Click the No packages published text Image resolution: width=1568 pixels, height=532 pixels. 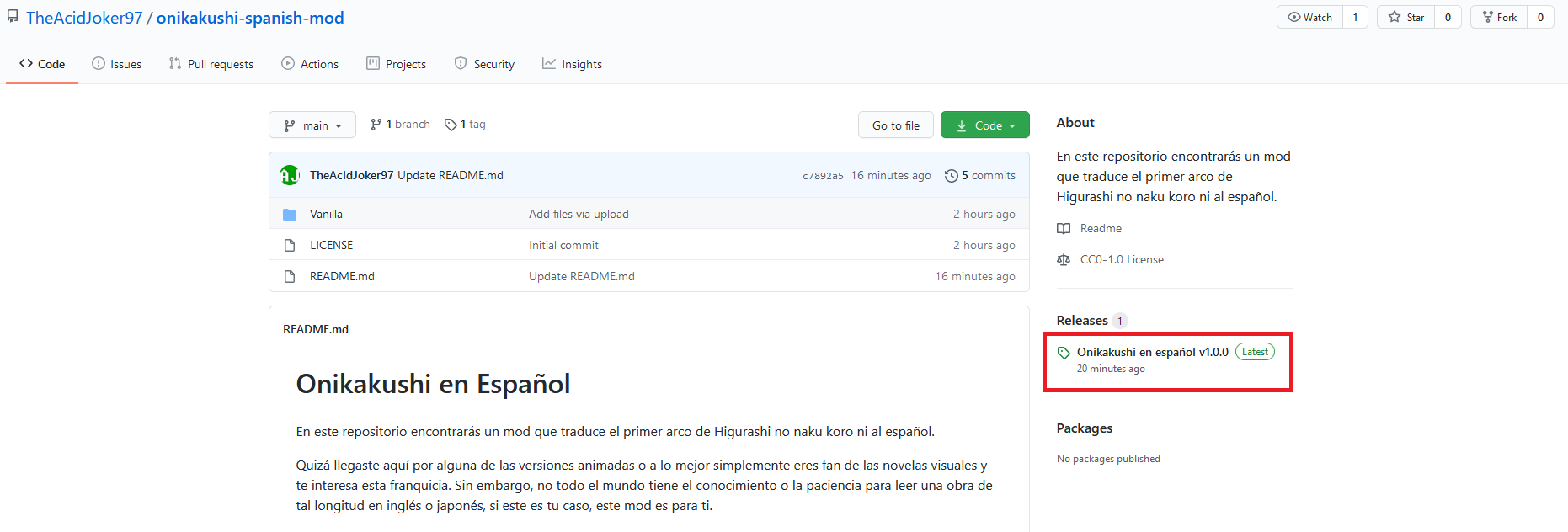[1108, 459]
